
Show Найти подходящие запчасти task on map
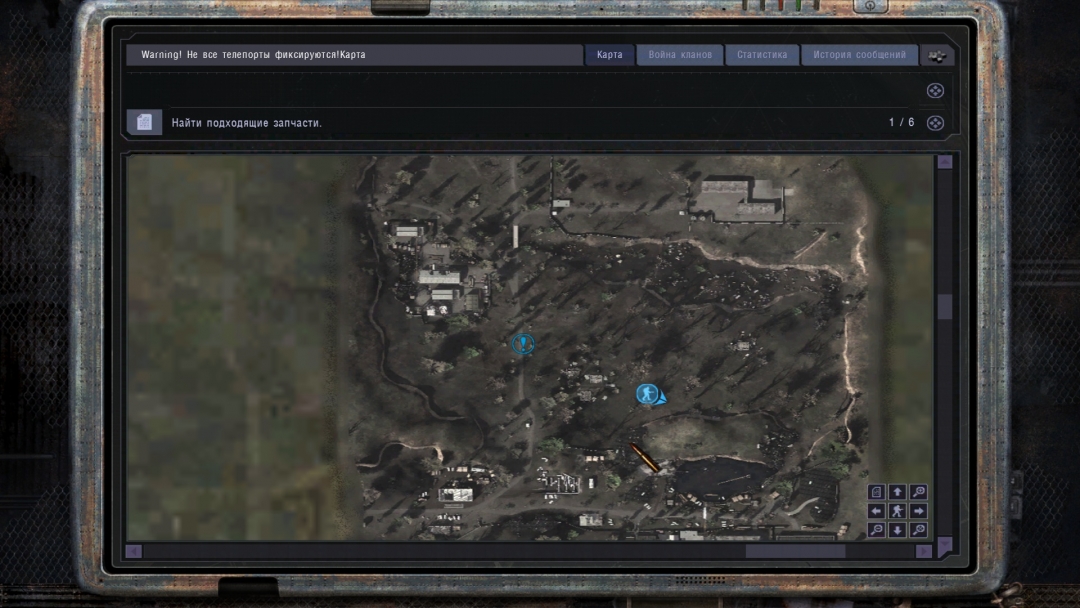[935, 123]
